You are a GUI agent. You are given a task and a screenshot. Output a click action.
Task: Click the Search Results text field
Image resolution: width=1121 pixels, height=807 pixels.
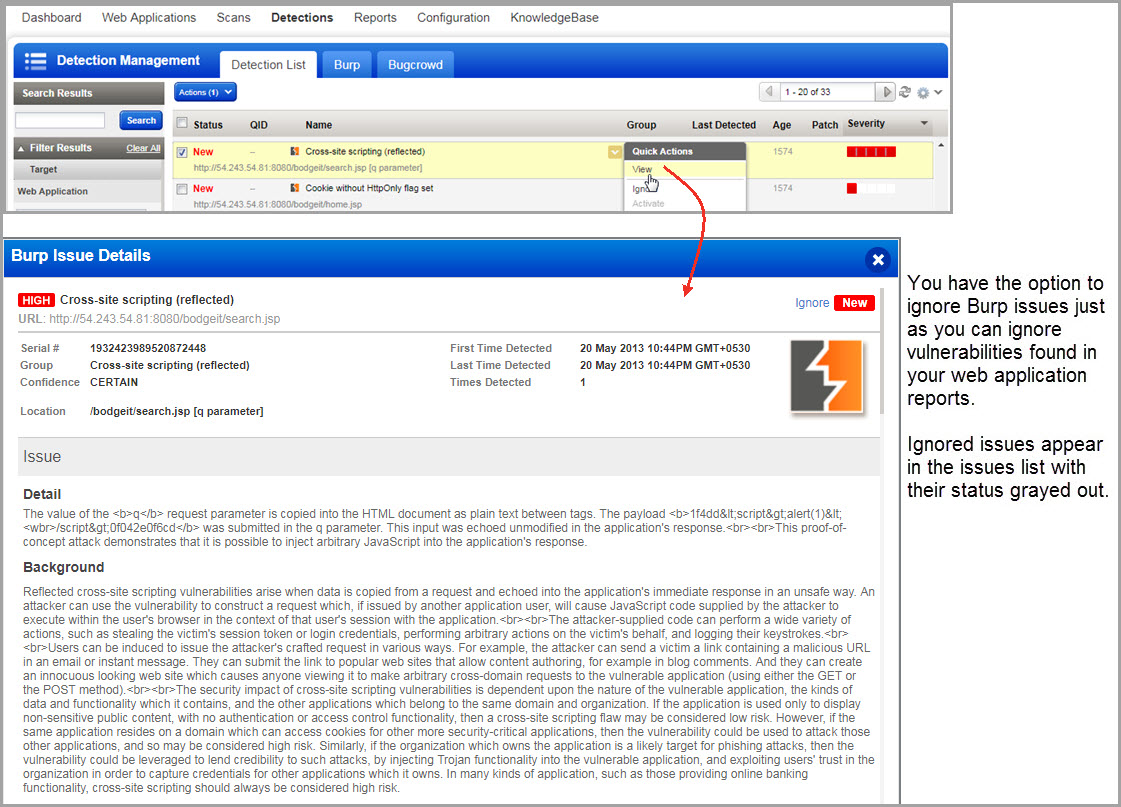(60, 120)
